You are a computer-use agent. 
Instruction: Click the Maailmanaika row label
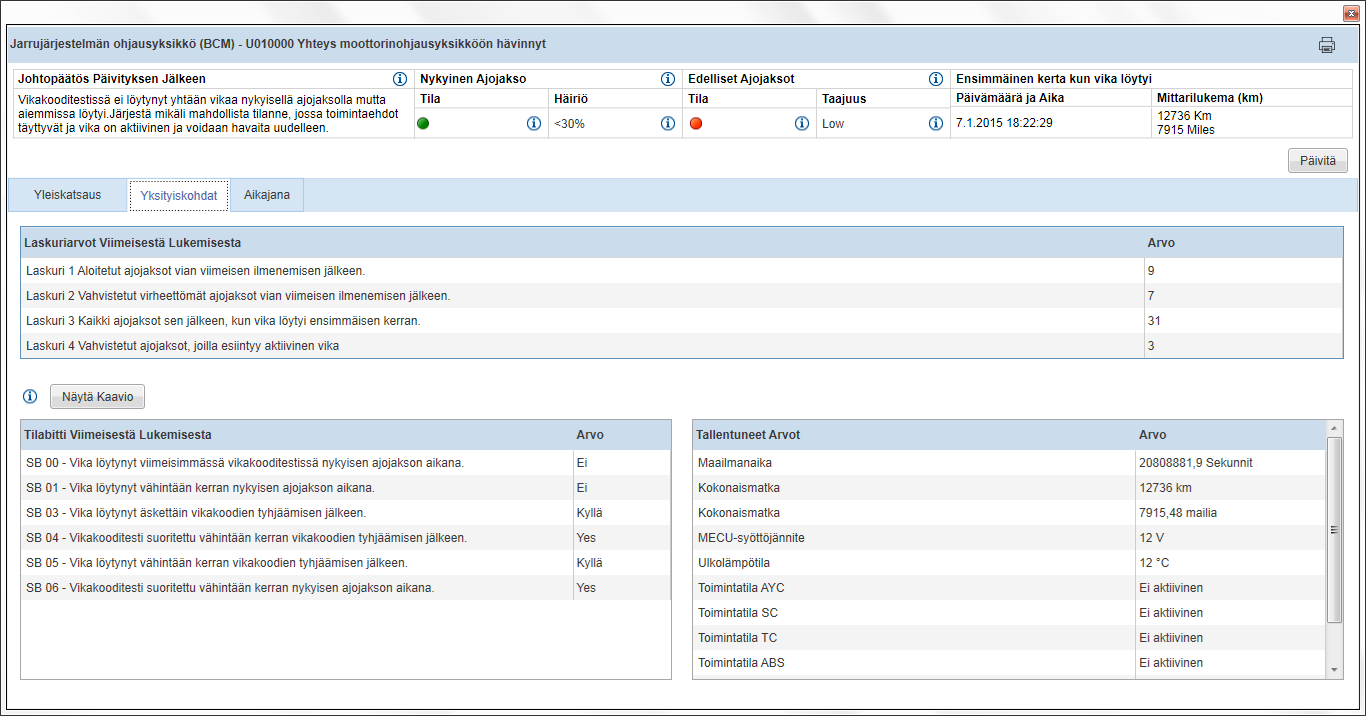tap(735, 463)
